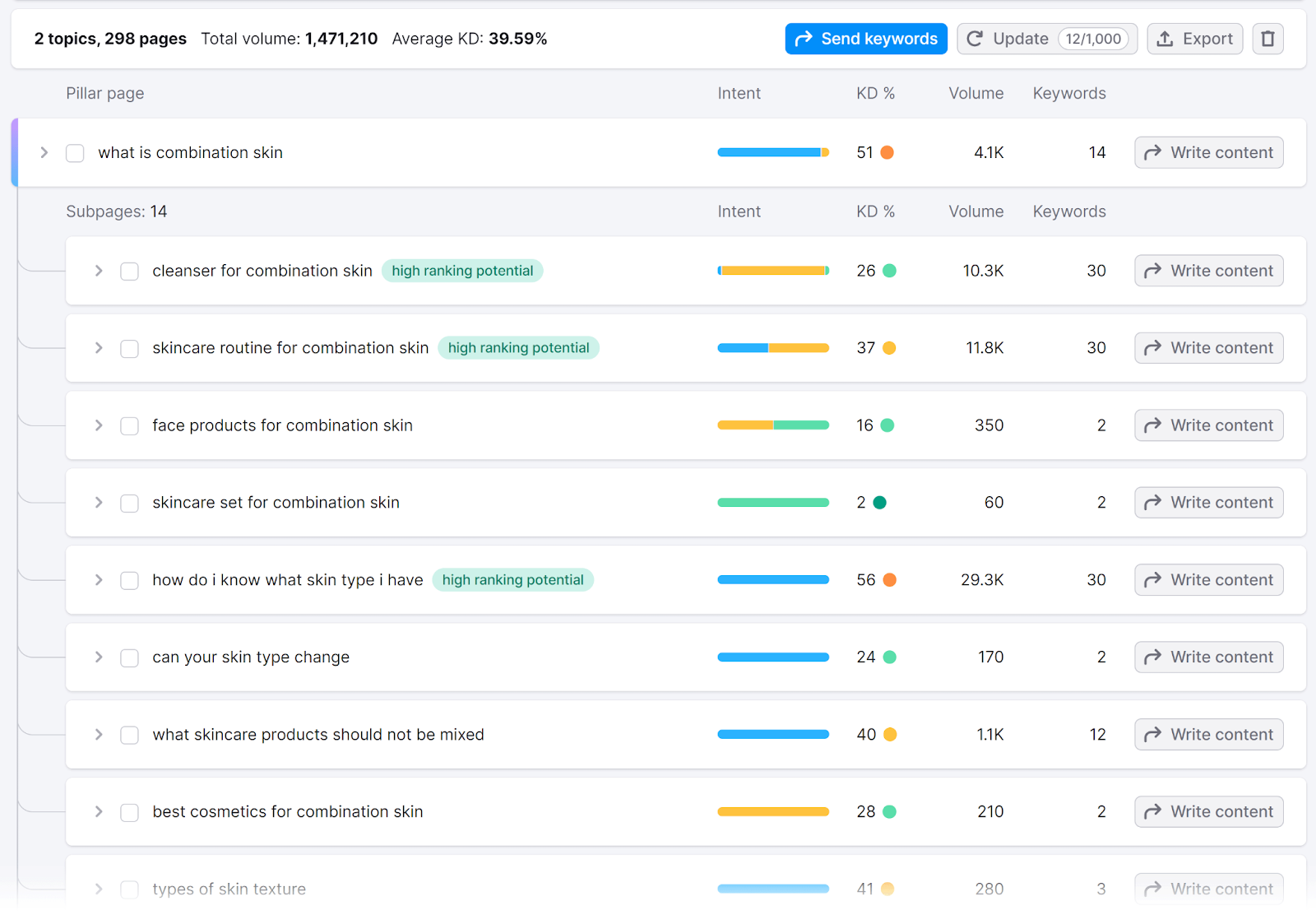The width and height of the screenshot is (1316, 915).
Task: Click 'skincare set for combination skin' title
Action: pyautogui.click(x=276, y=503)
